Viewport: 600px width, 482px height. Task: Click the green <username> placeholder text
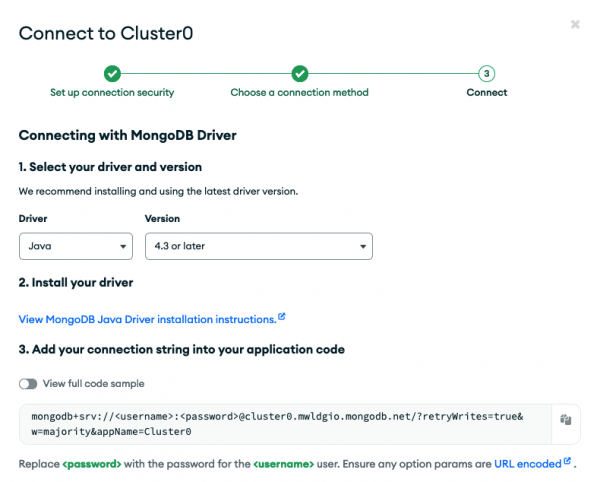[286, 463]
